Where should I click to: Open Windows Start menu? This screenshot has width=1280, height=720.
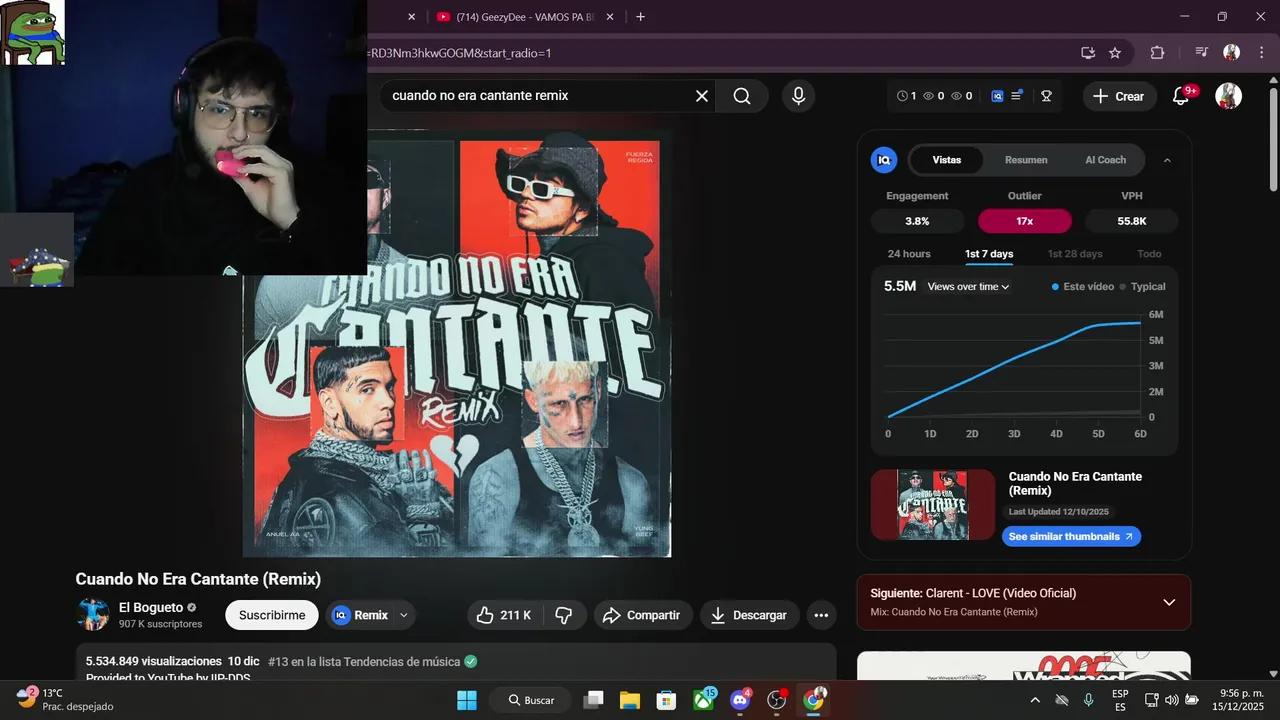click(467, 700)
